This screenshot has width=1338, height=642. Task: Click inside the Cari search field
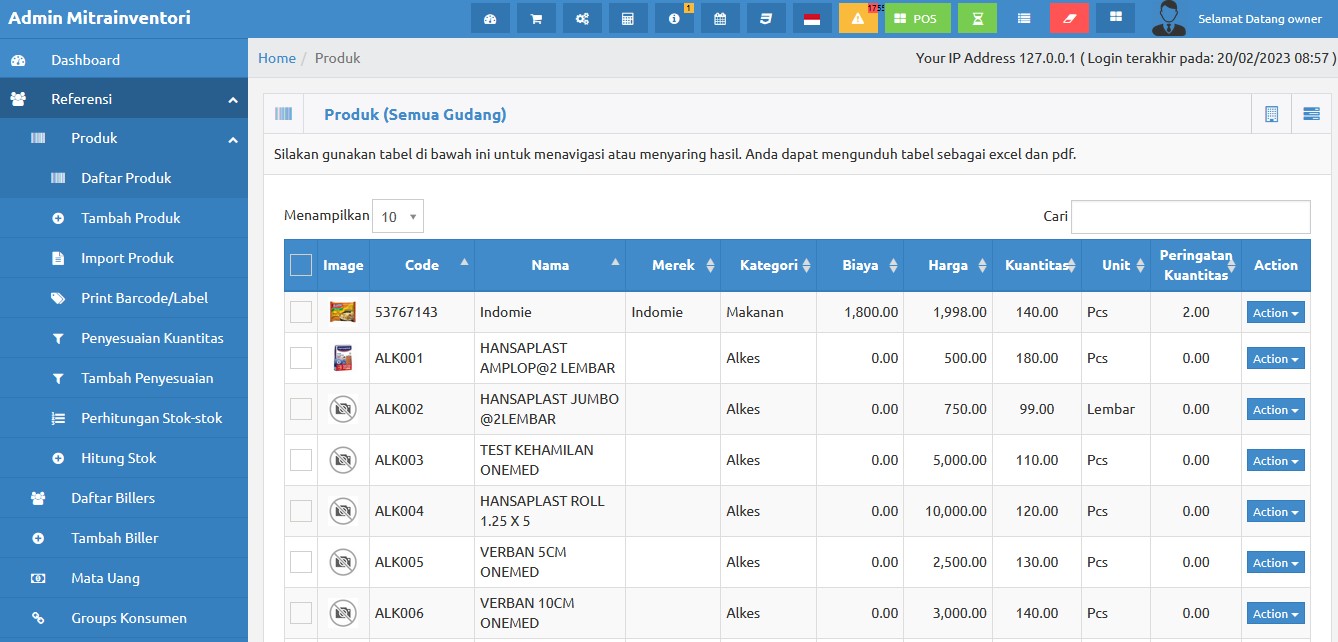click(1190, 216)
